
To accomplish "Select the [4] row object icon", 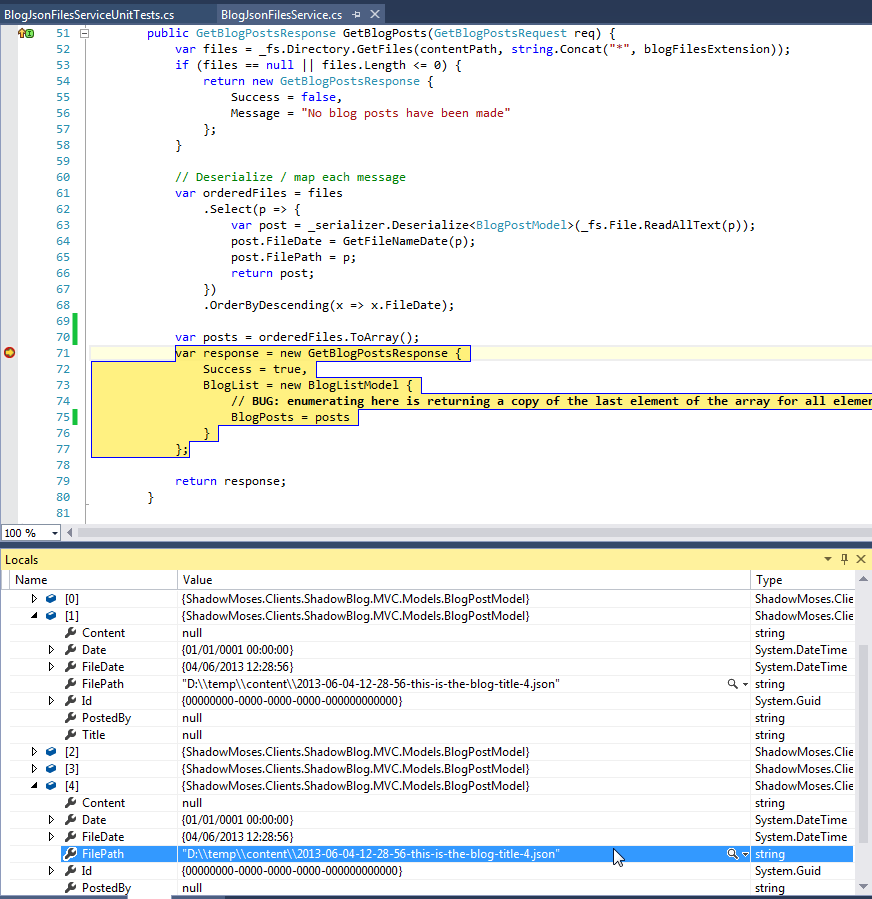I will click(51, 785).
